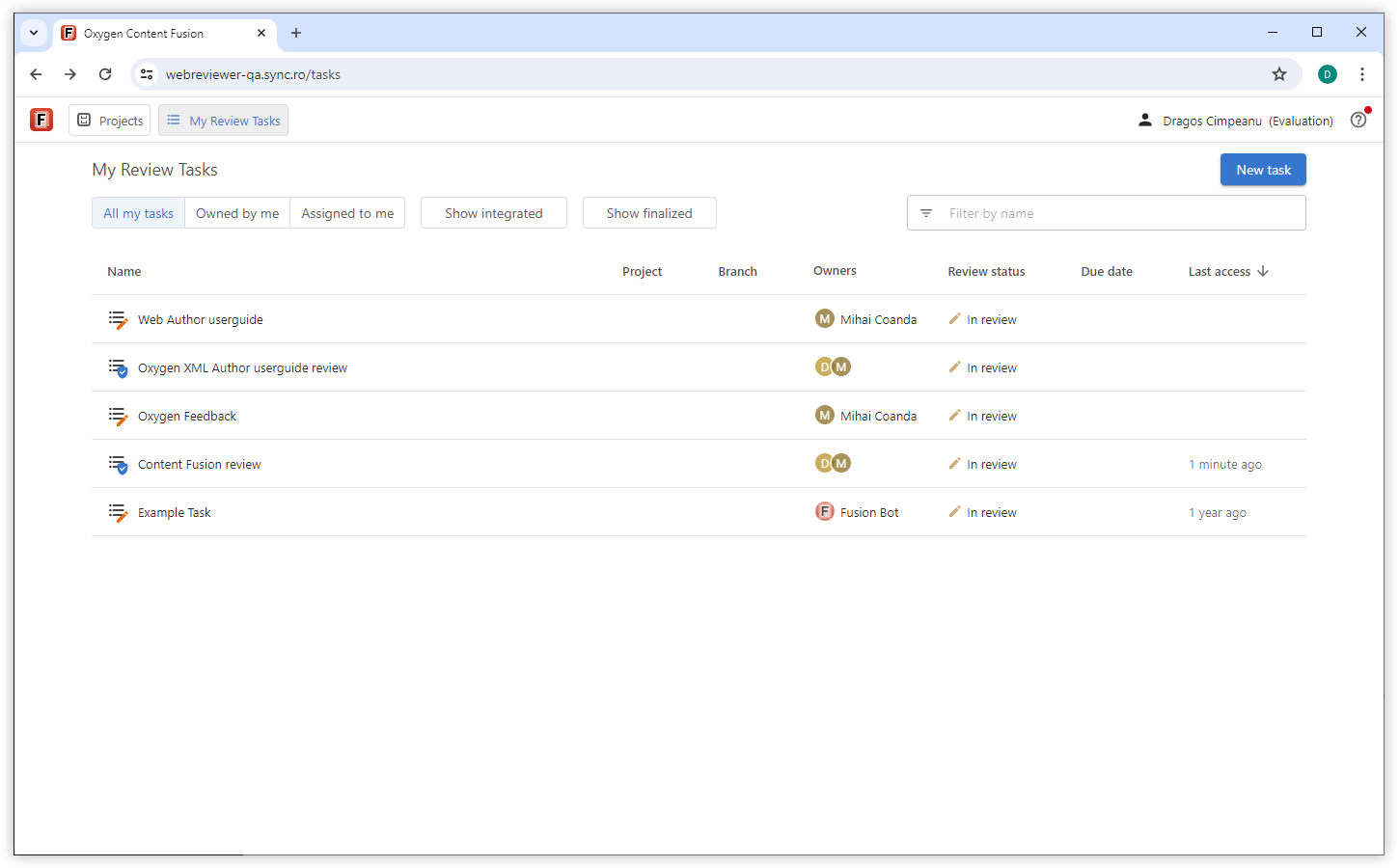Screen dimensions: 1399x868
Task: Toggle Show finalized tasks
Action: (x=649, y=213)
